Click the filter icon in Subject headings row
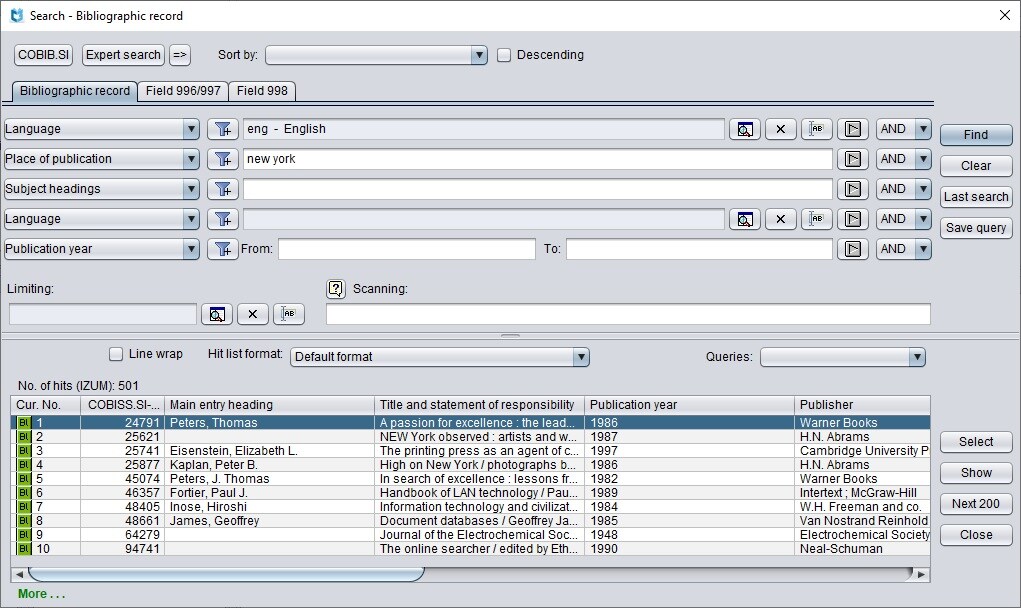1021x608 pixels. [222, 189]
